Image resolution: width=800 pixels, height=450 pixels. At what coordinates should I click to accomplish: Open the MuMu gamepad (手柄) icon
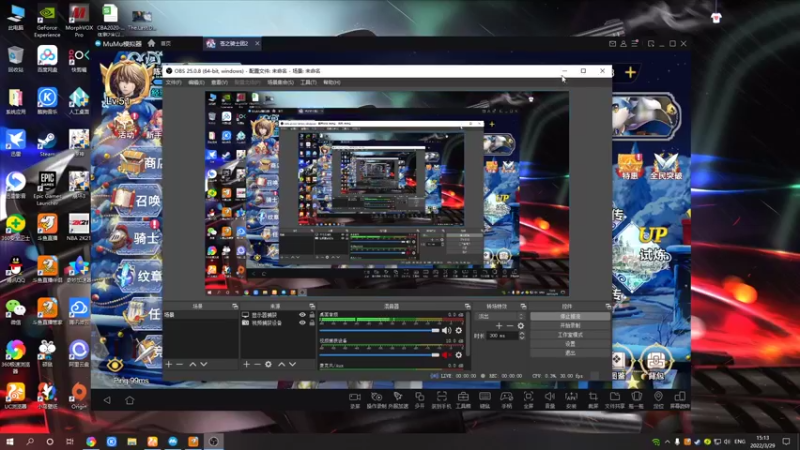[507, 400]
